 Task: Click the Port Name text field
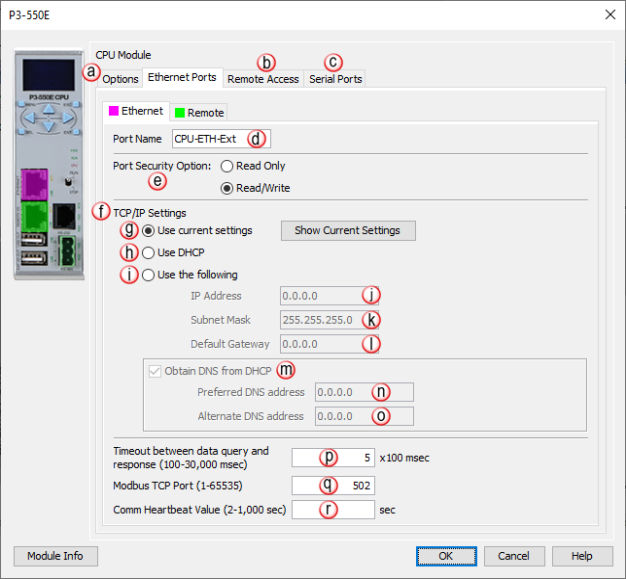point(210,138)
